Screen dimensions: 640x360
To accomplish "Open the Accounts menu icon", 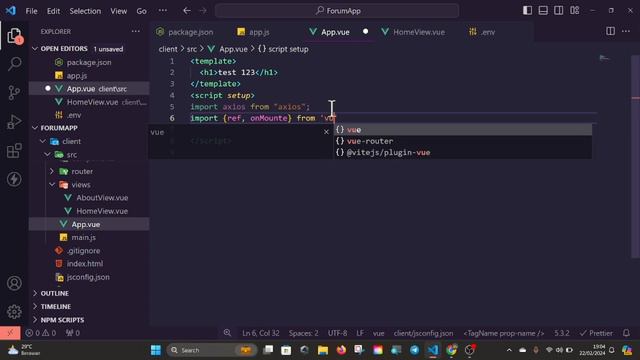I will click(x=14, y=283).
